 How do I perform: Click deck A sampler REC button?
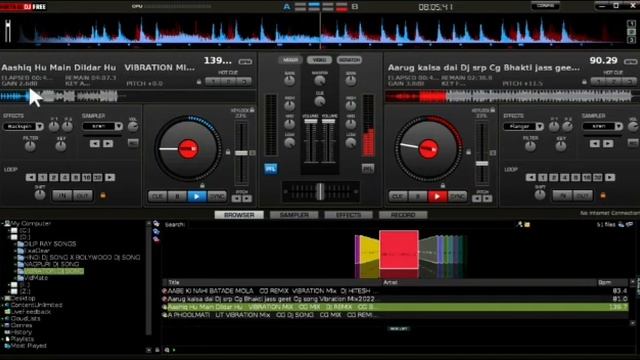(x=133, y=143)
